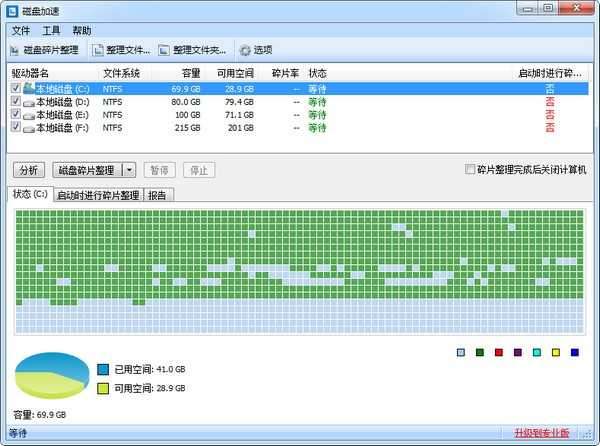Click drive icon of 本地磁盘 (D:)
Viewport: 600px width, 446px height.
(29, 103)
